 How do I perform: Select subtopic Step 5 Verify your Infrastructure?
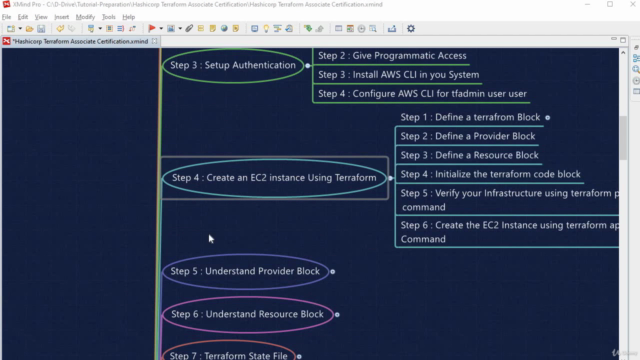[508, 200]
